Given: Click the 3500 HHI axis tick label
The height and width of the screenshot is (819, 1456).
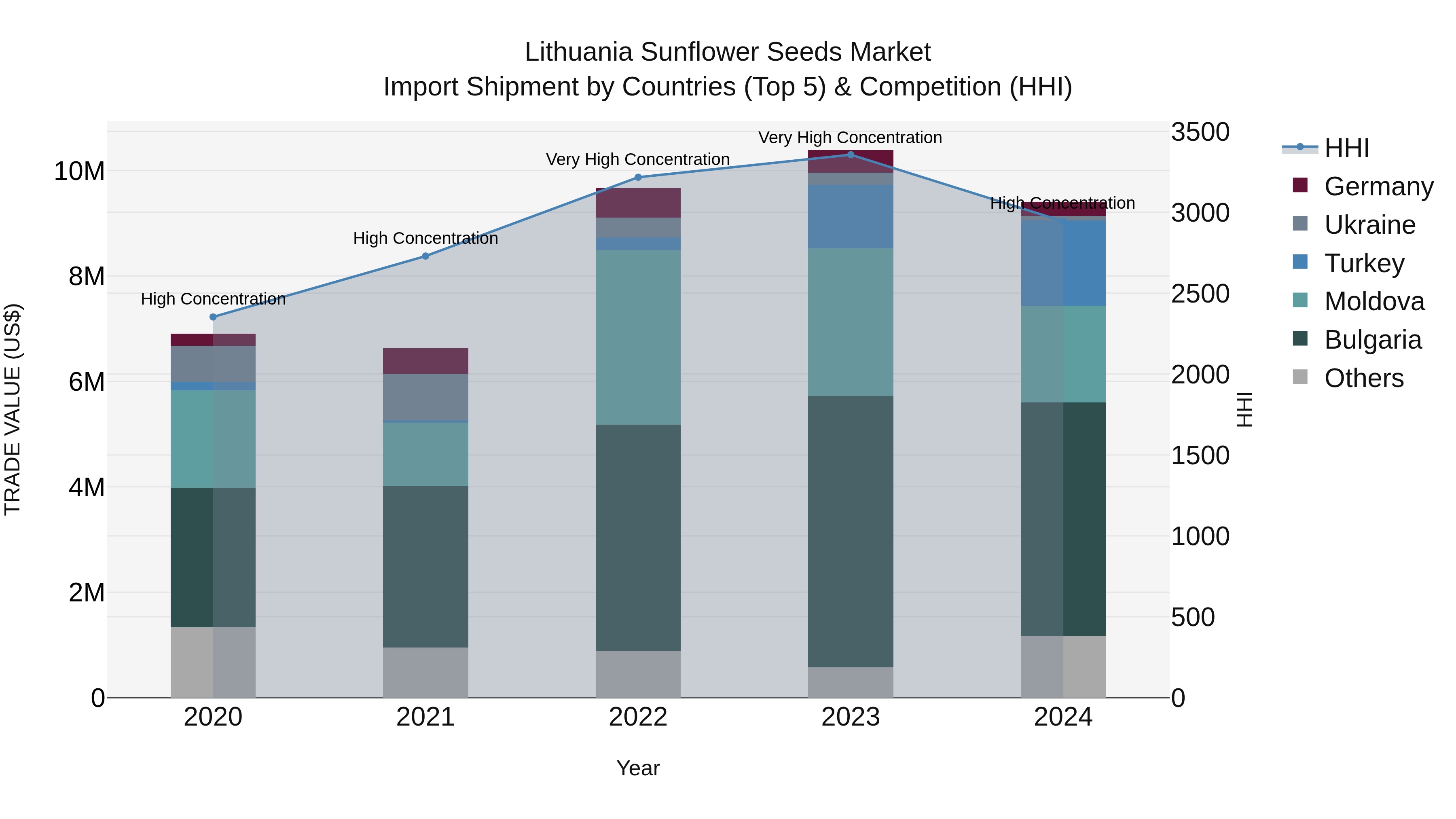Looking at the screenshot, I should pyautogui.click(x=1200, y=132).
